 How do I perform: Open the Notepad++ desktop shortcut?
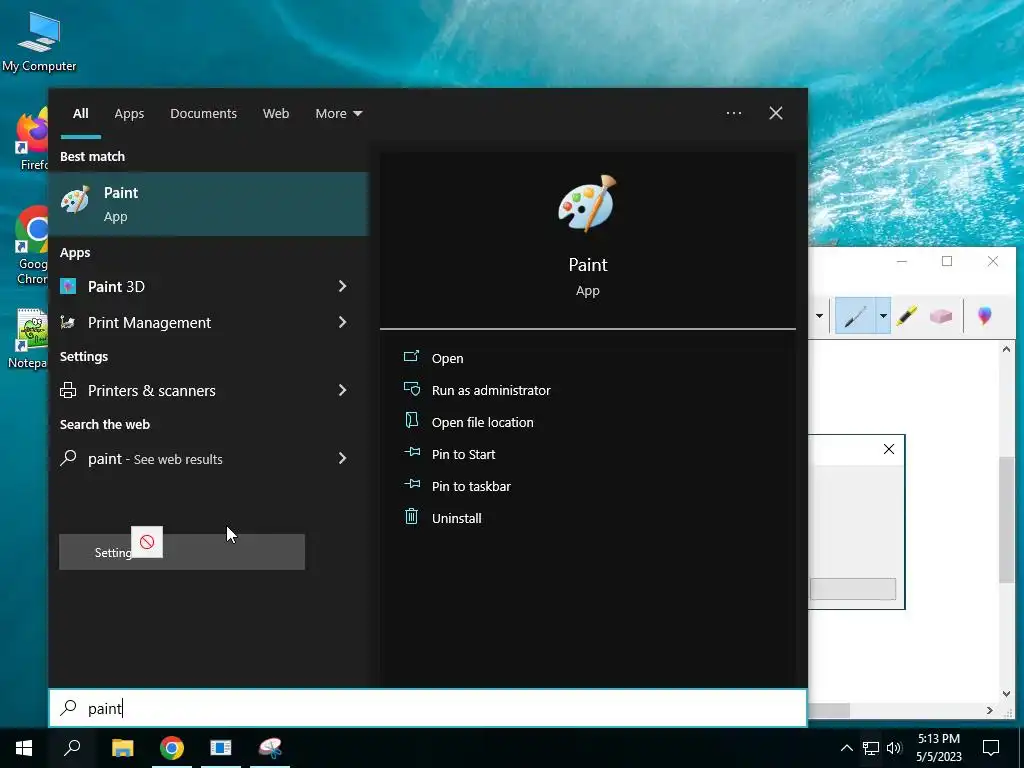tap(27, 339)
